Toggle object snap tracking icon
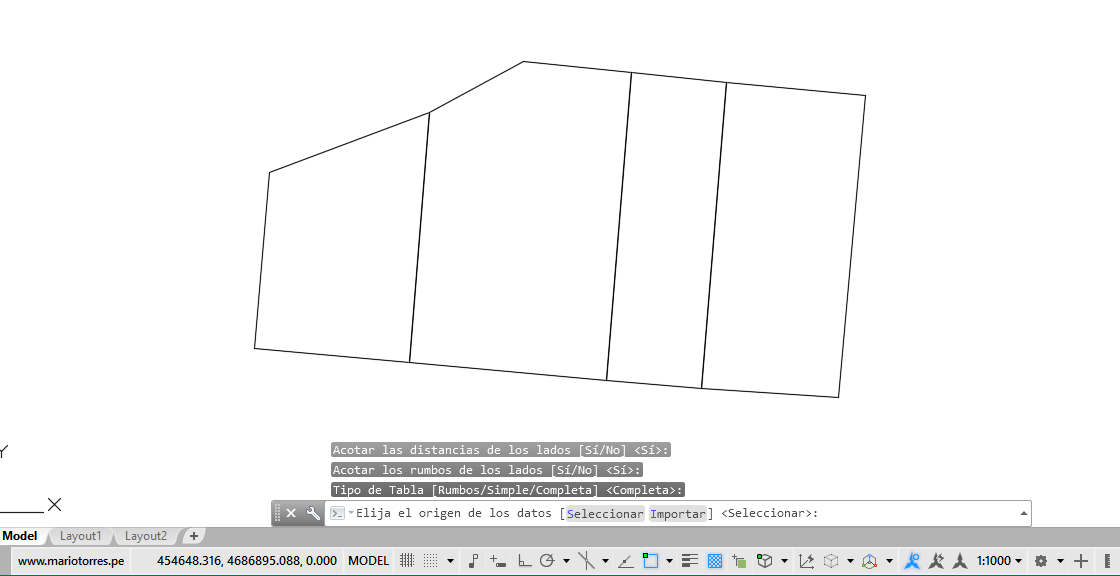This screenshot has width=1120, height=576. [x=625, y=561]
